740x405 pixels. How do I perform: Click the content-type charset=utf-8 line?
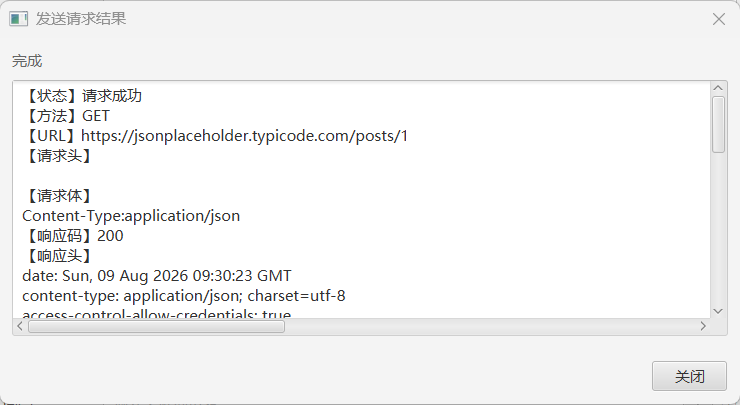(x=184, y=295)
